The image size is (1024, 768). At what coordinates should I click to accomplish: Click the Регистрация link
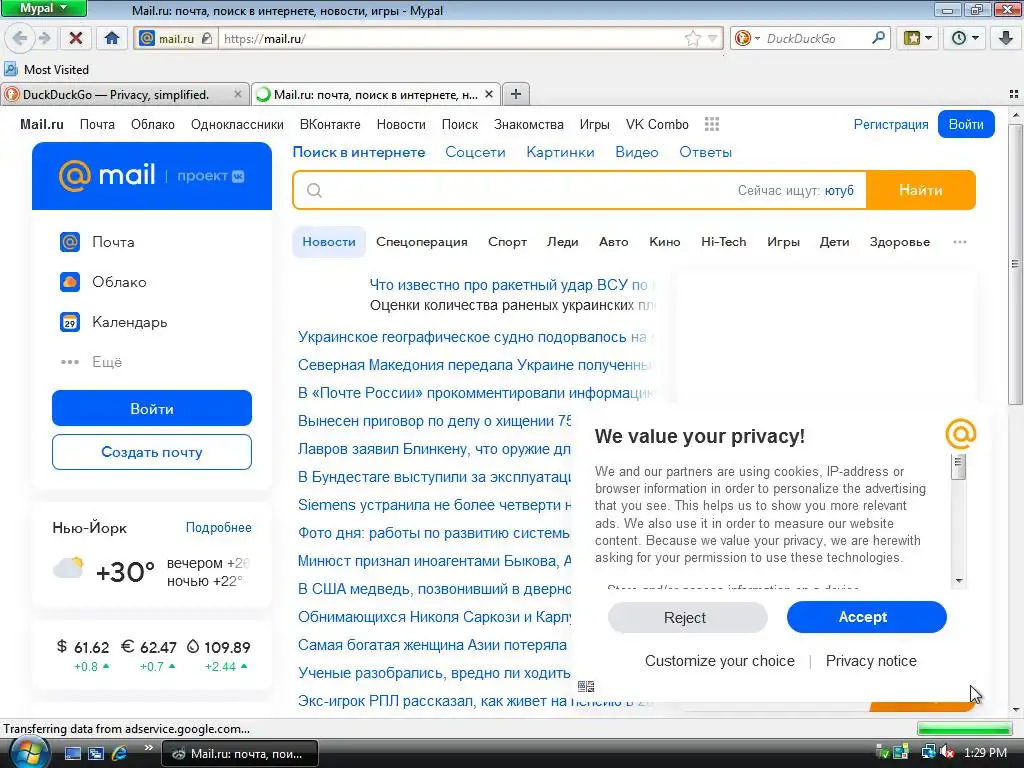click(891, 124)
